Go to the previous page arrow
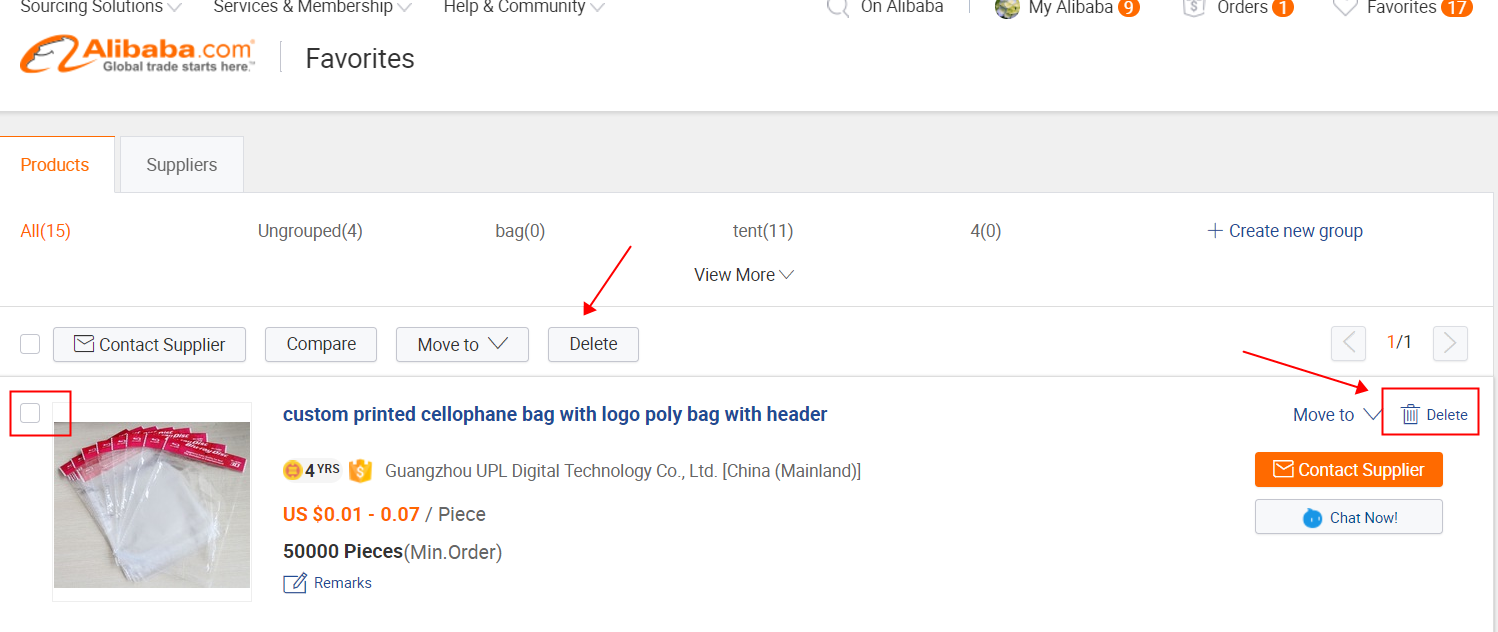The height and width of the screenshot is (632, 1498). tap(1348, 343)
